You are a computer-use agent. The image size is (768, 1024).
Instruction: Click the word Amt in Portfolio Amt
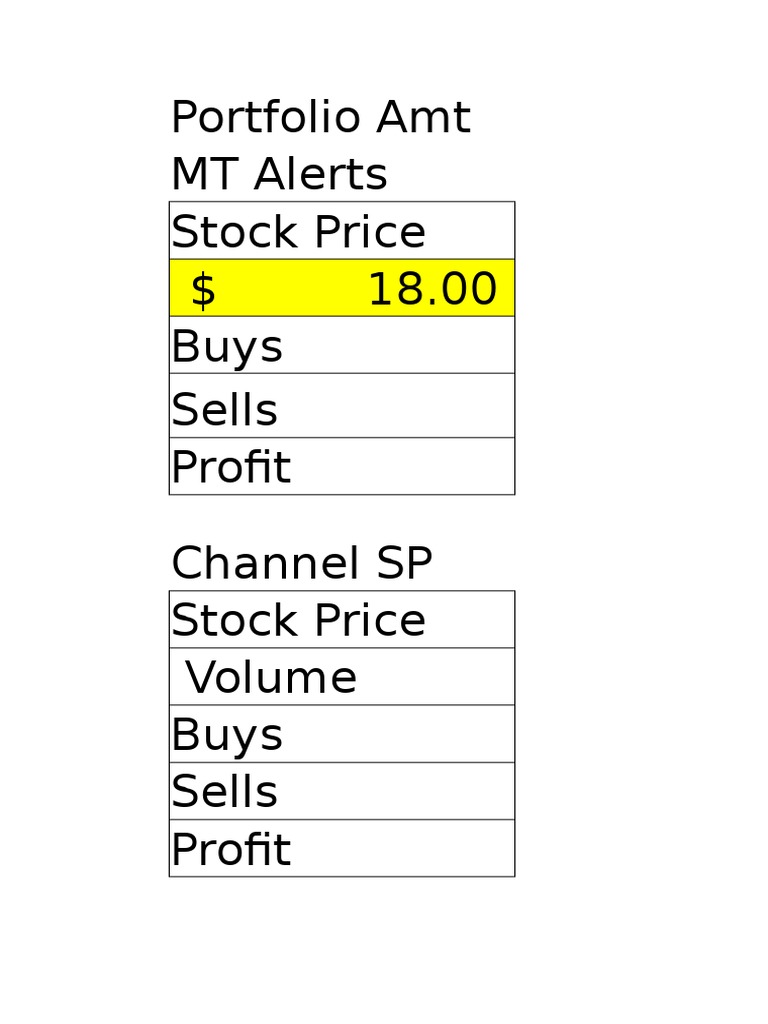click(424, 119)
